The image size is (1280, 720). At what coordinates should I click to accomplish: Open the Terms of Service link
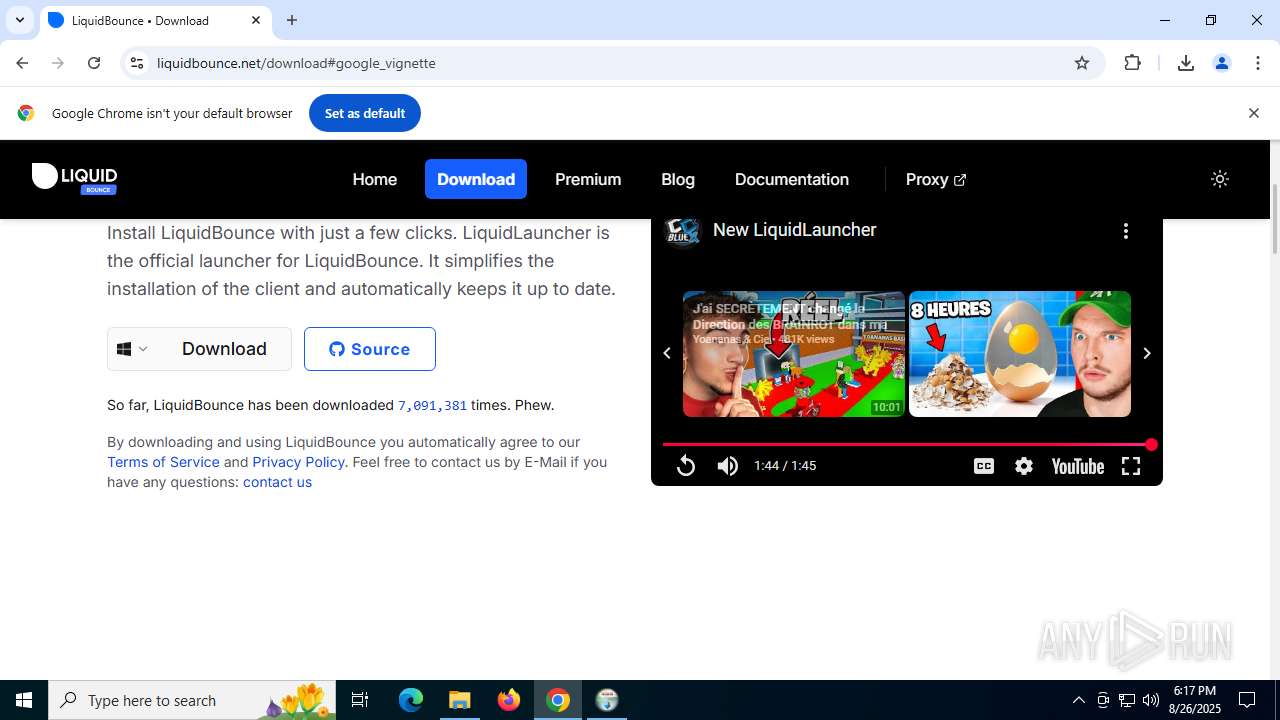tap(163, 462)
